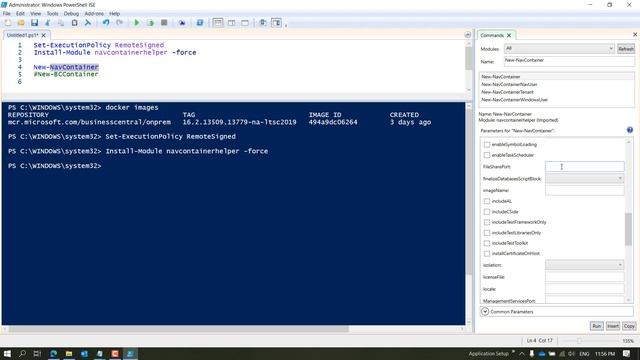Show the command window with the toolbar icon
Viewport: 640px width, 360px height.
click(x=262, y=23)
